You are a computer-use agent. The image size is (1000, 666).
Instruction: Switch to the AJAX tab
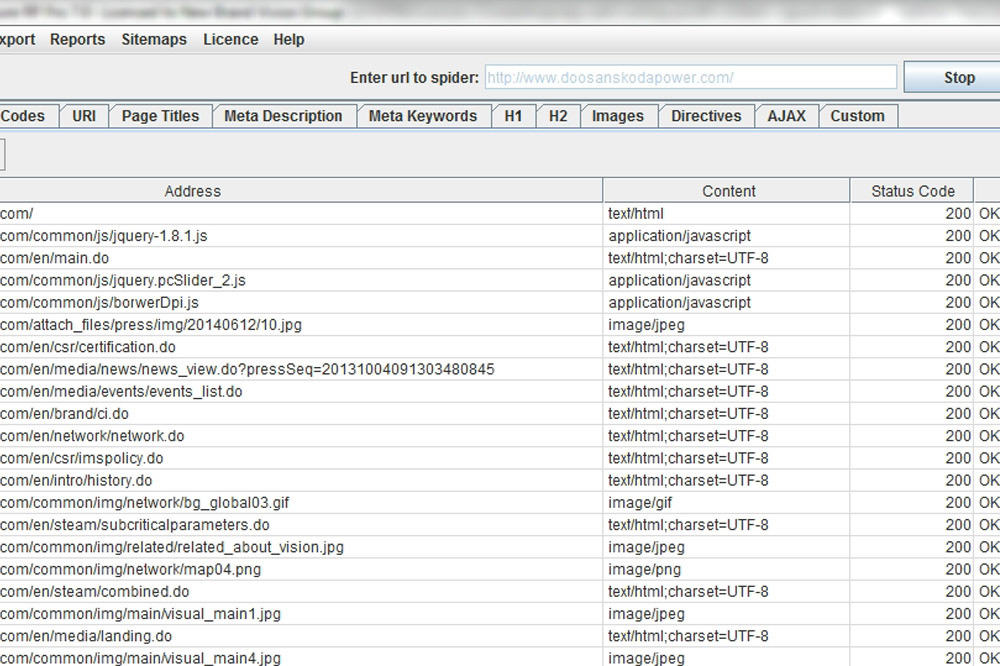point(788,115)
